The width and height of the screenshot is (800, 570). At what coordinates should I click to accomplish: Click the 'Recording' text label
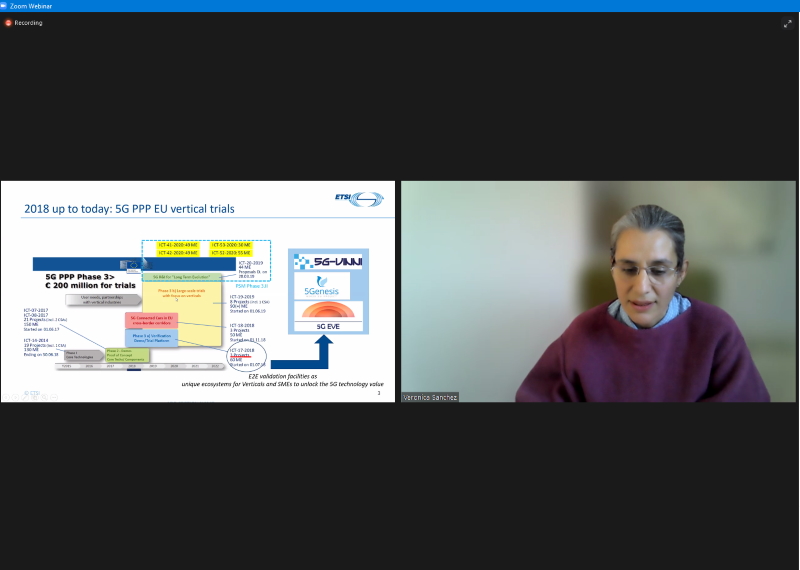click(x=28, y=22)
